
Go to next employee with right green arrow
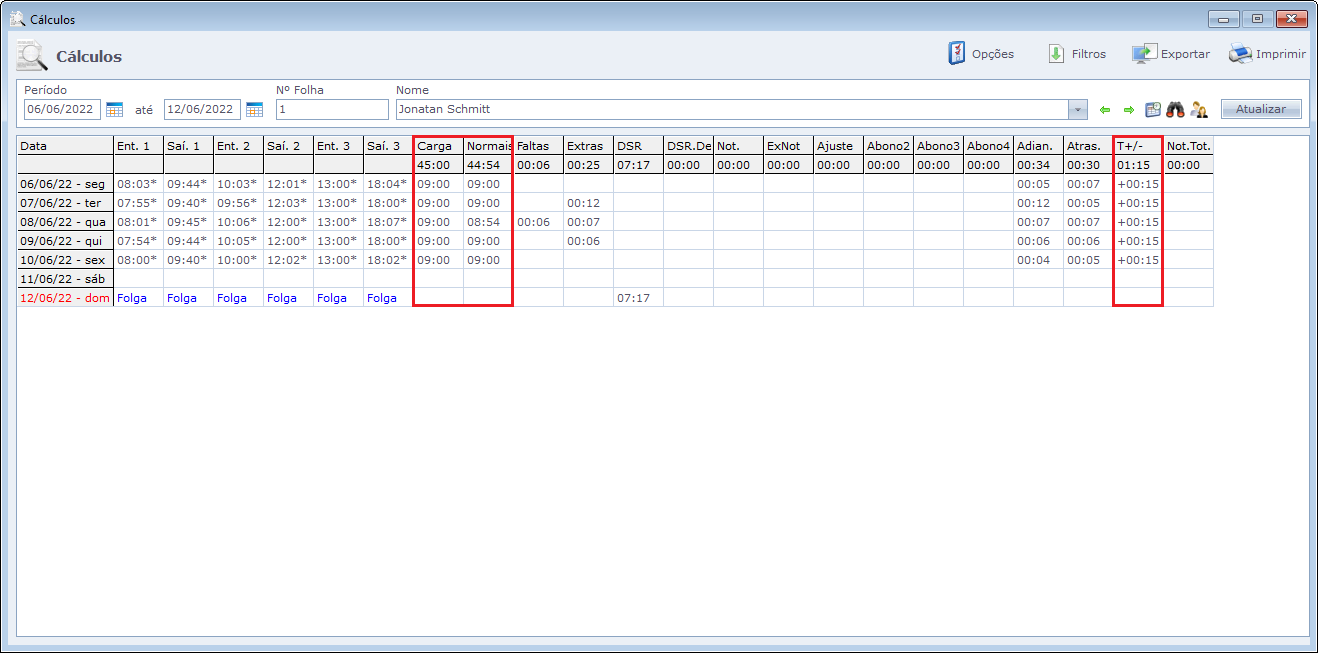pyautogui.click(x=1128, y=109)
